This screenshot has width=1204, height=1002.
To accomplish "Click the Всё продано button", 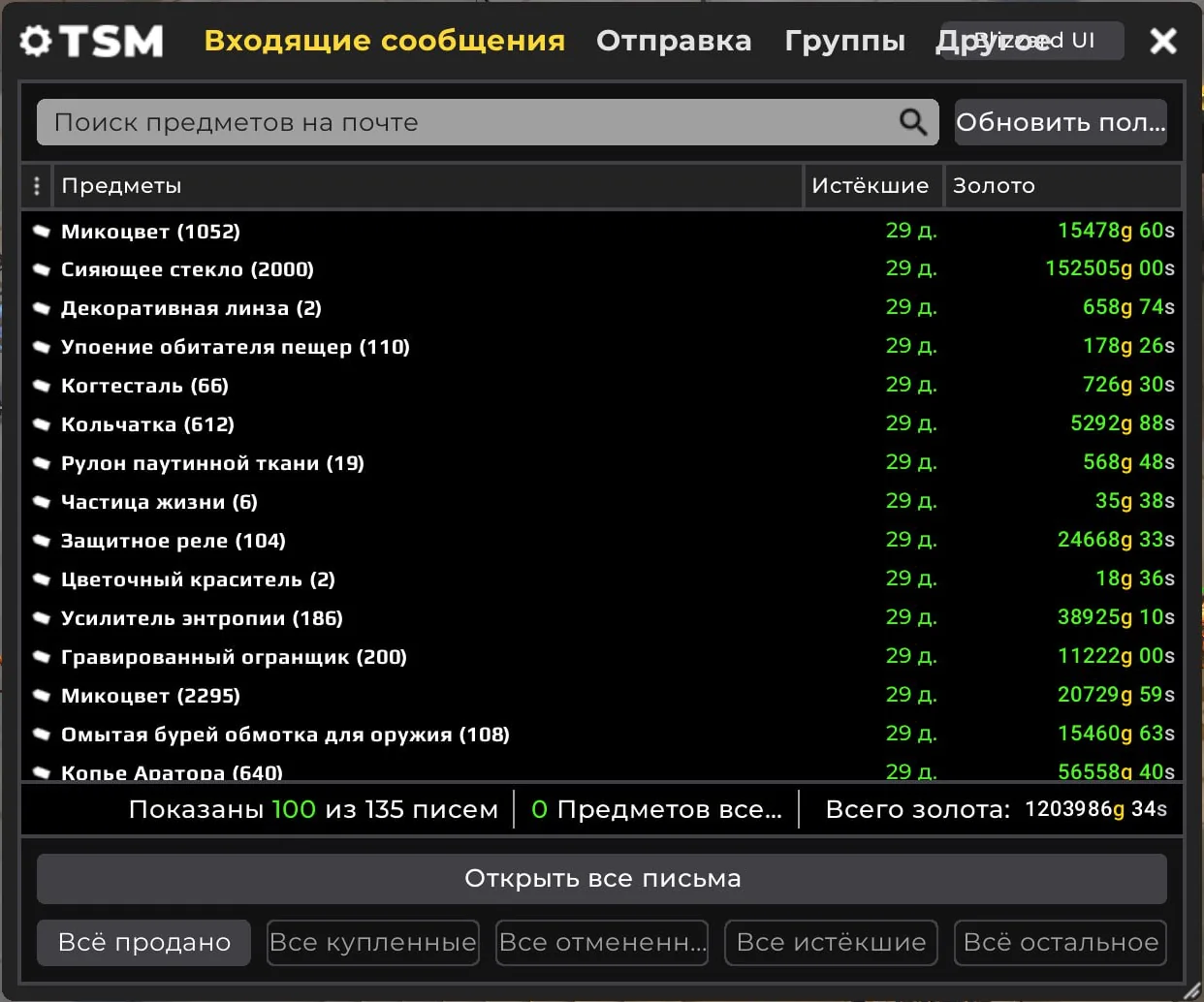I will click(x=143, y=943).
